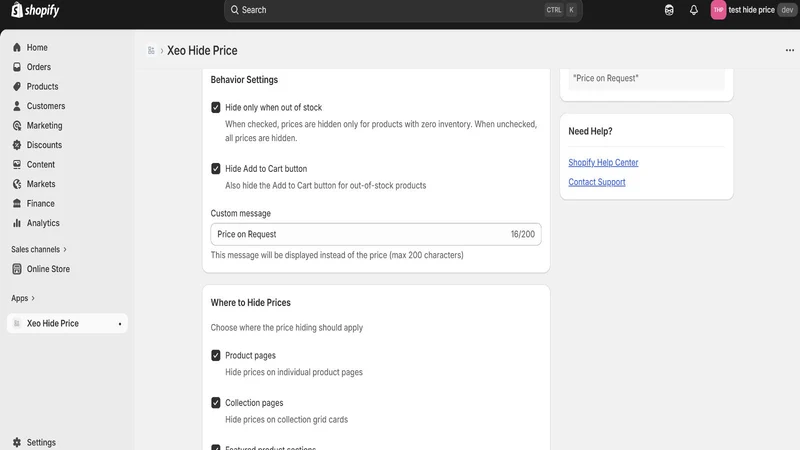Click the search magnifier icon

click(x=234, y=10)
